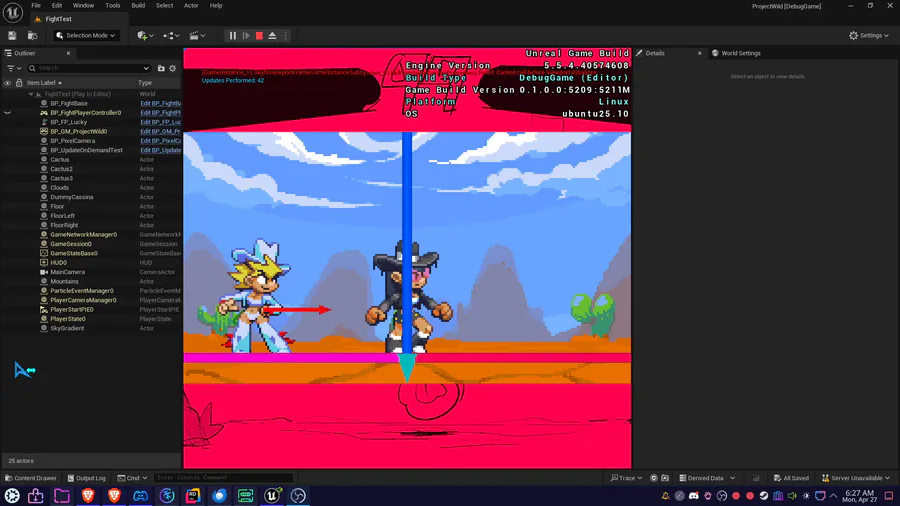This screenshot has width=900, height=506.
Task: Open the Select menu
Action: coord(164,6)
